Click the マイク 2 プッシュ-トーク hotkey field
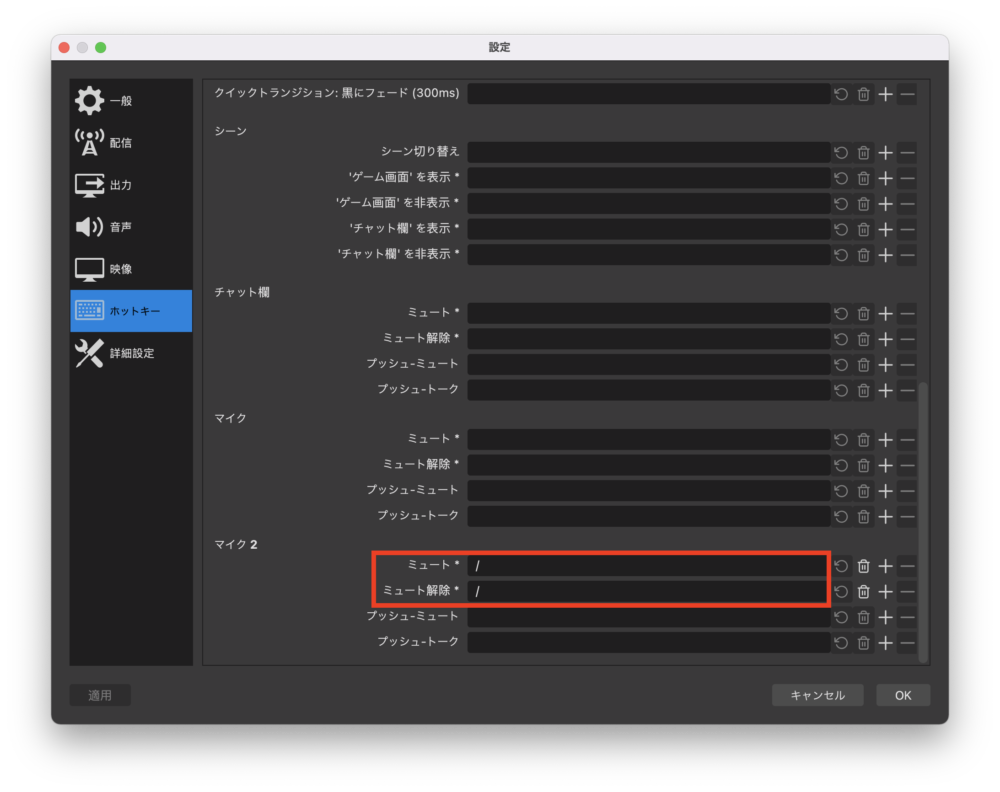Viewport: 1000px width, 792px height. (648, 643)
